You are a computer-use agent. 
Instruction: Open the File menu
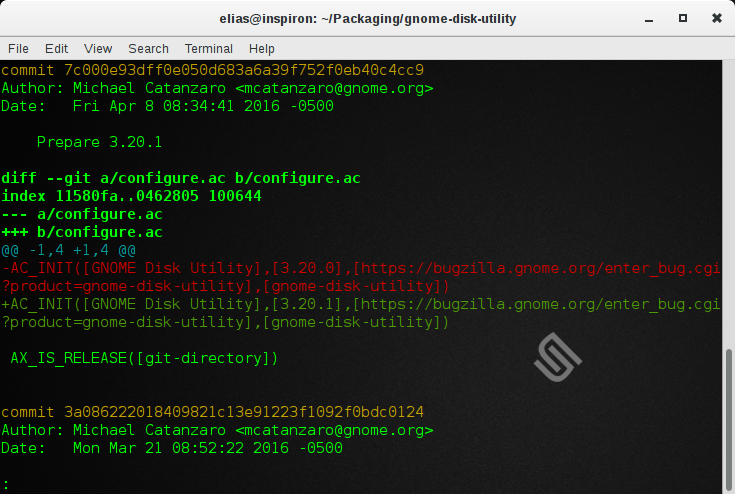coord(18,48)
